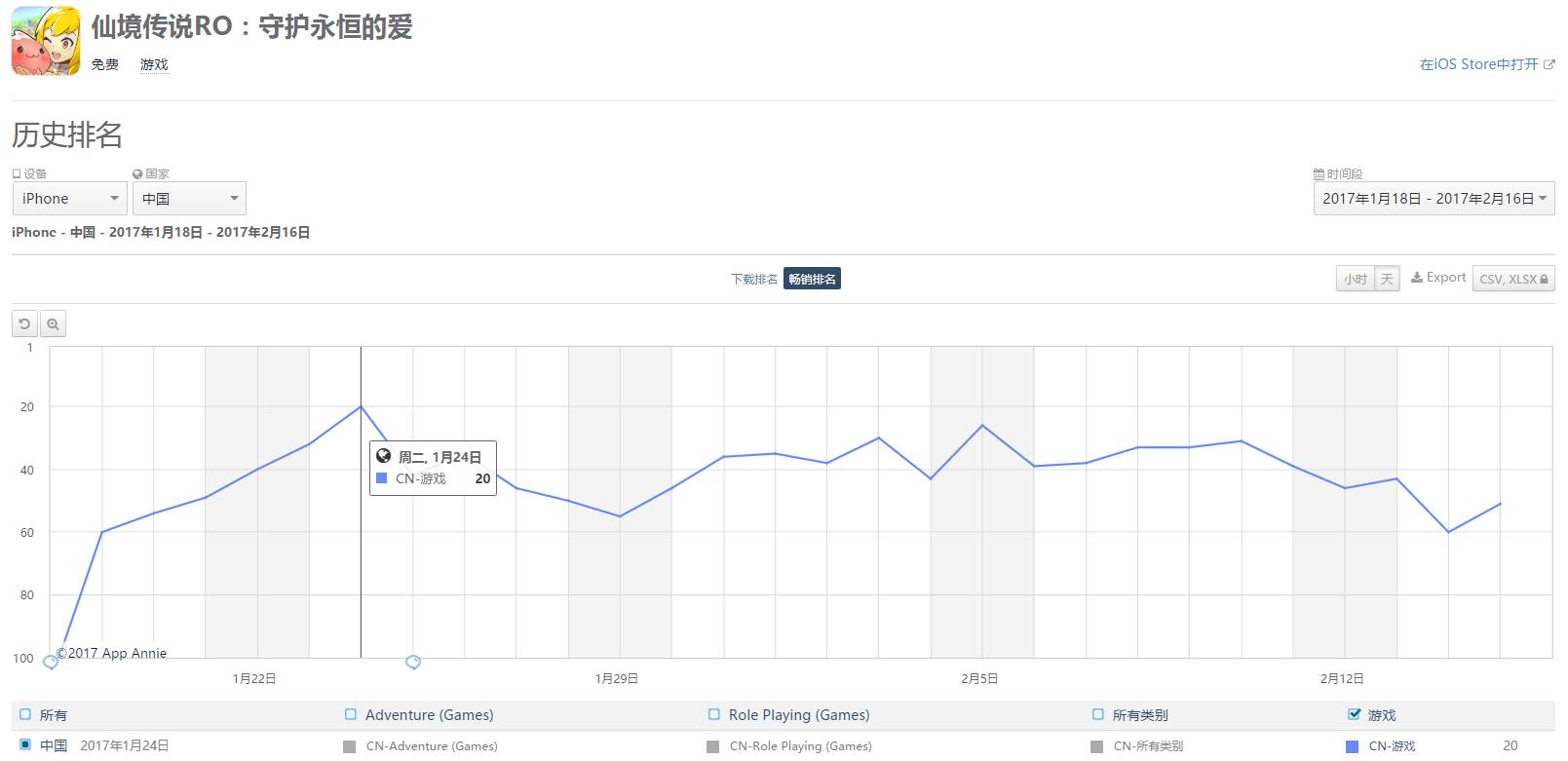
Task: Expand the 中国 country dropdown
Action: (x=189, y=199)
